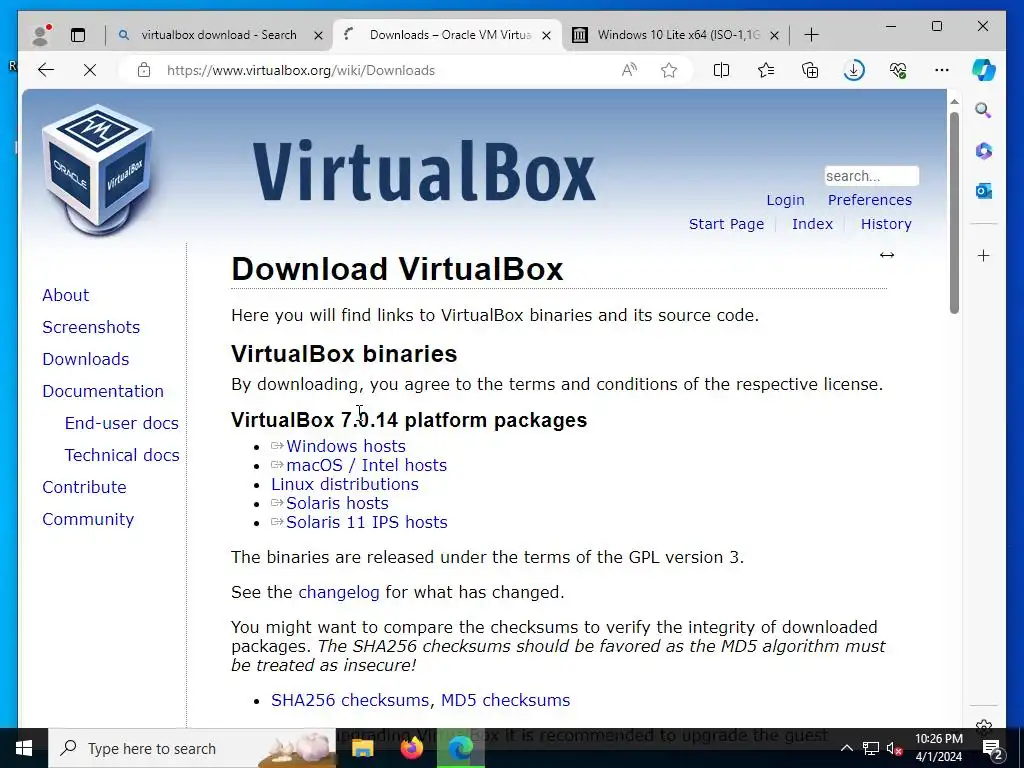Focus the VirtualBox site search field
1024x768 pixels.
871,176
